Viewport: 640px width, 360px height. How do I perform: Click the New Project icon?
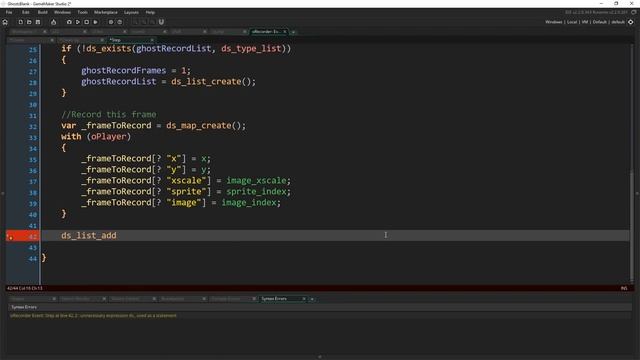pos(20,22)
